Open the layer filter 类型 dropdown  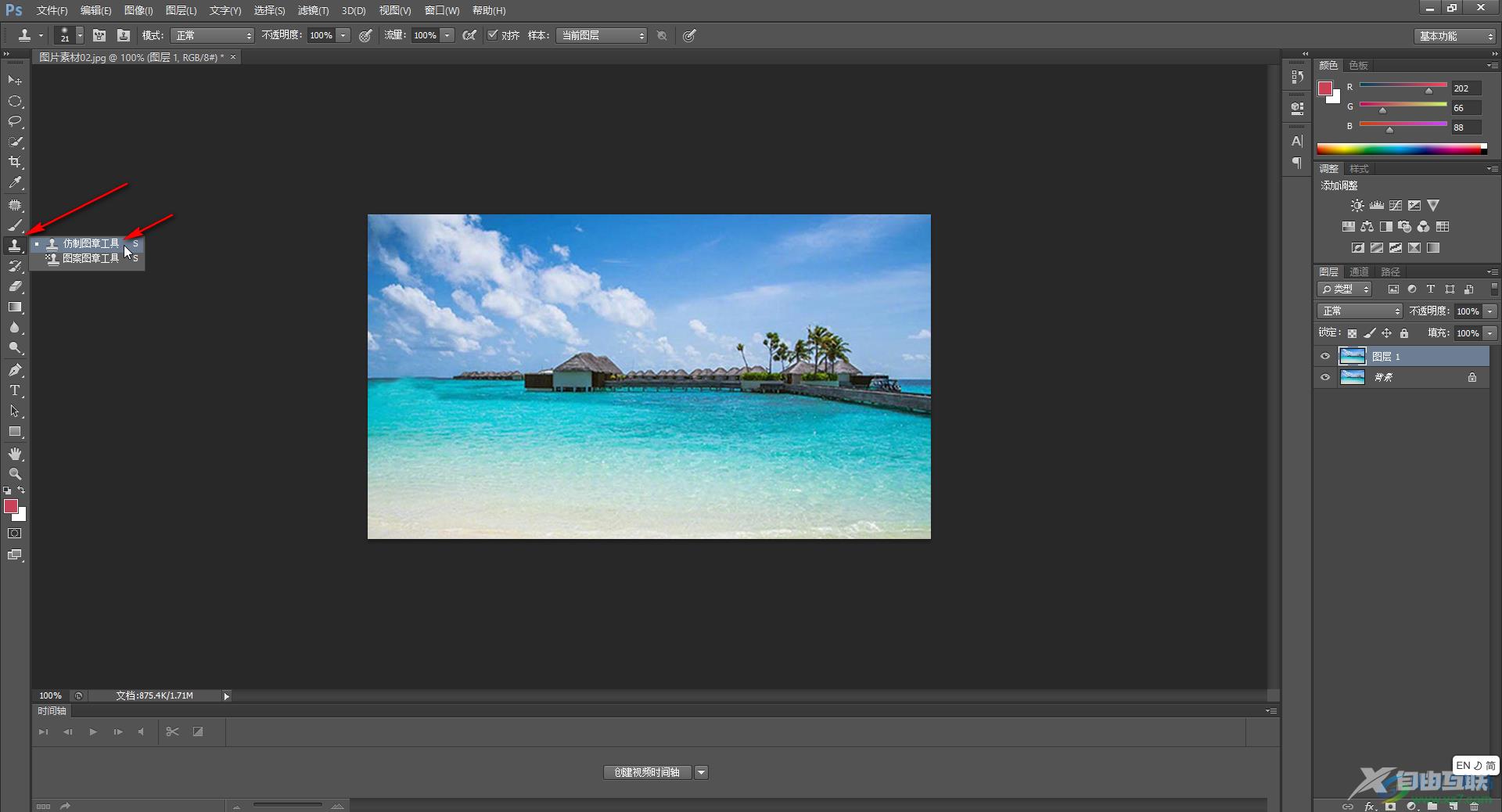tap(1345, 289)
